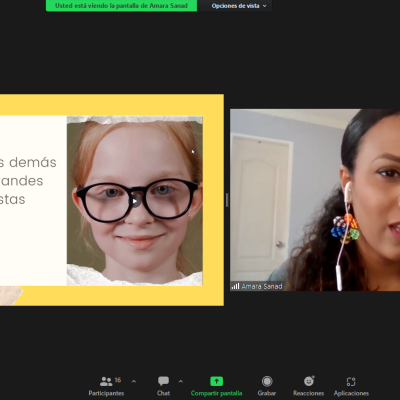Click the participant count number 16
Viewport: 400px width, 400px height.
(118, 380)
